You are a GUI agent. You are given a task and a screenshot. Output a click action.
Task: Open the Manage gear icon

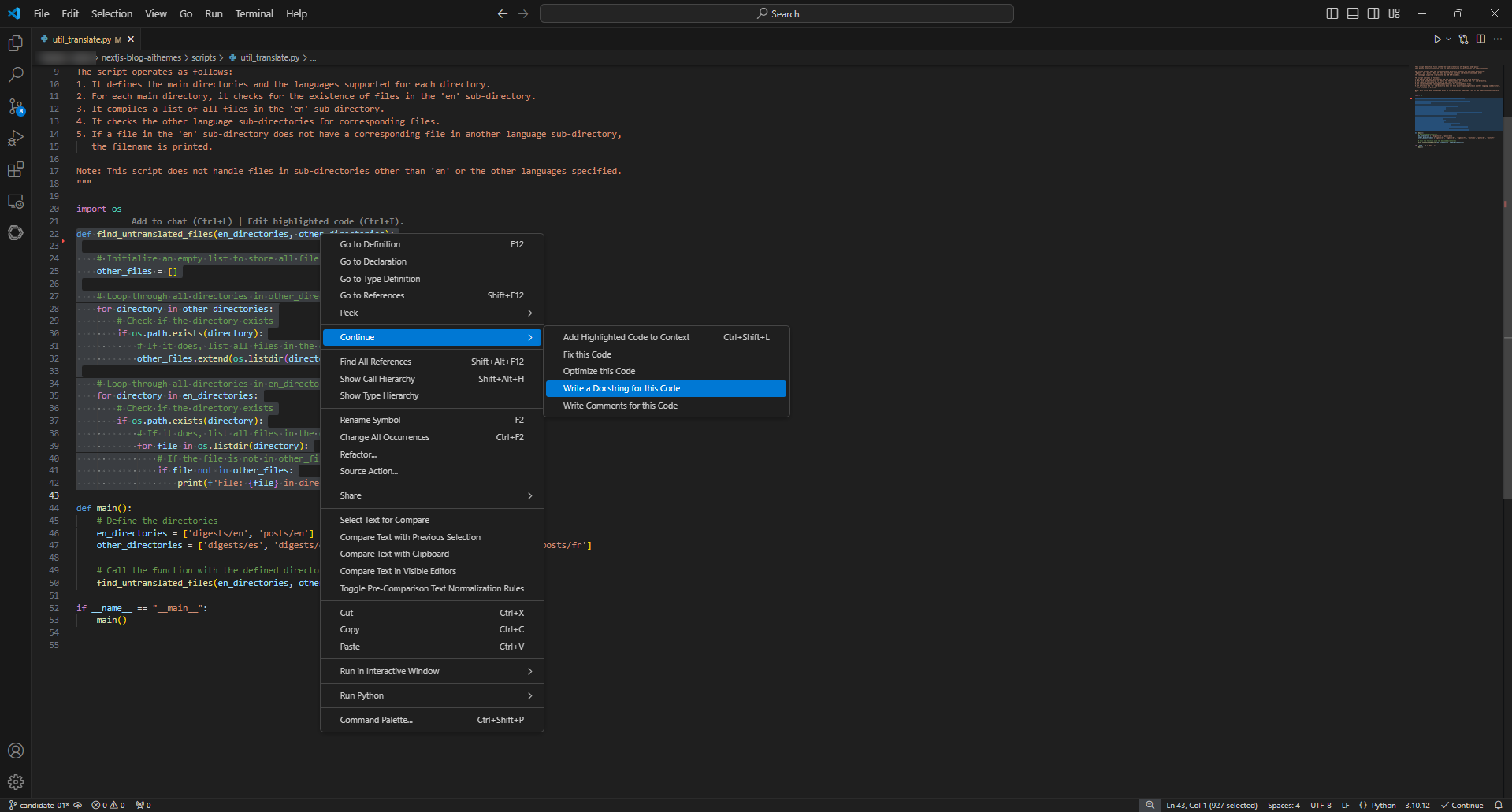[x=15, y=782]
